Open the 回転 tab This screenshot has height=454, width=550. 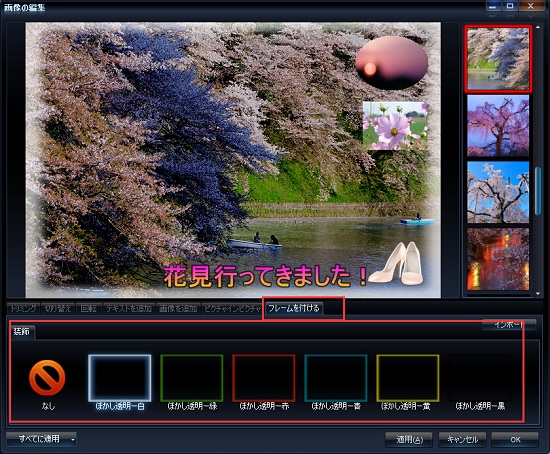coord(89,308)
